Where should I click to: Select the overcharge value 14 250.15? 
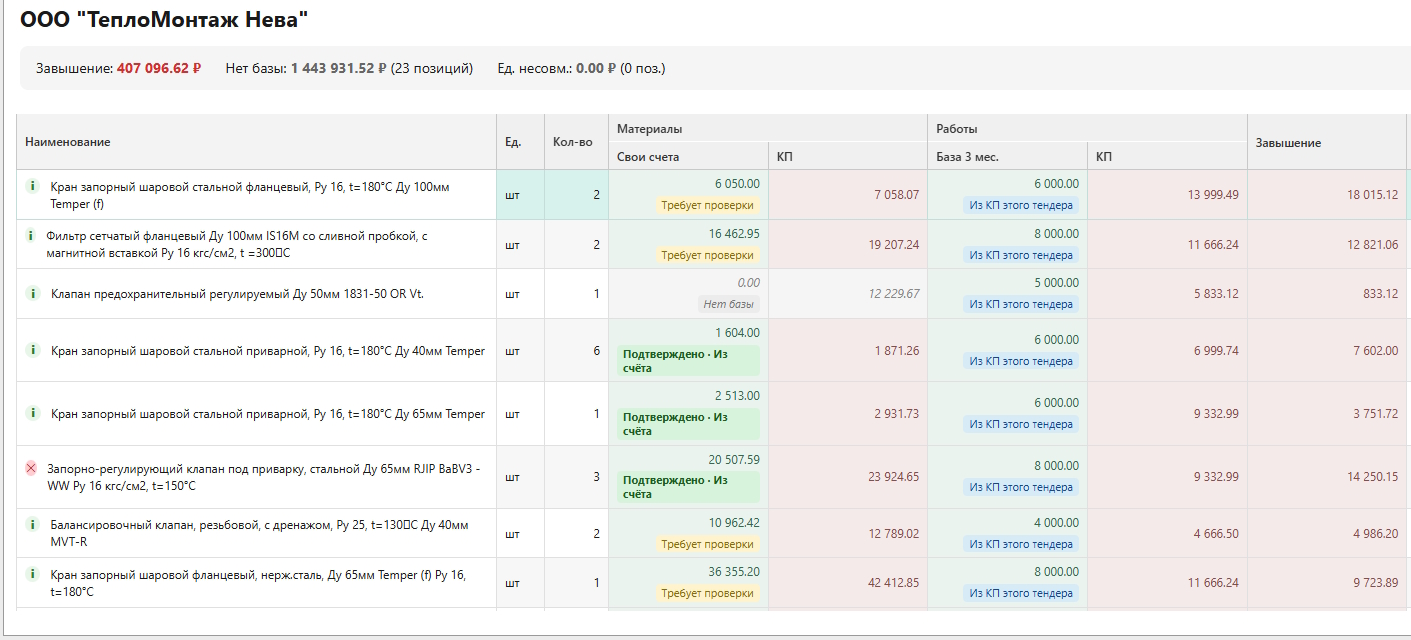coord(1372,477)
